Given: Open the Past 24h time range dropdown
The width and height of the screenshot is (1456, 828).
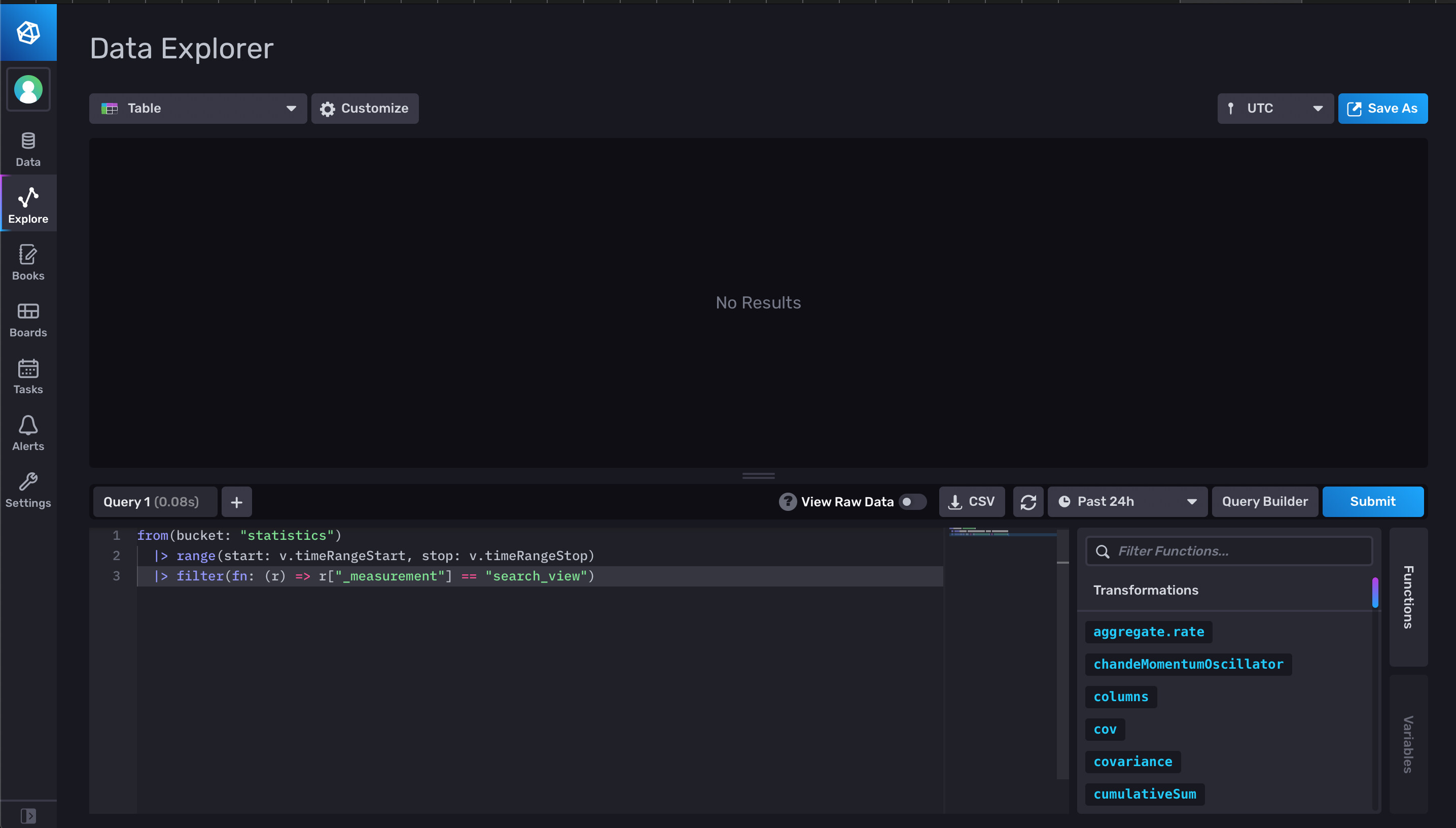Looking at the screenshot, I should coord(1127,502).
